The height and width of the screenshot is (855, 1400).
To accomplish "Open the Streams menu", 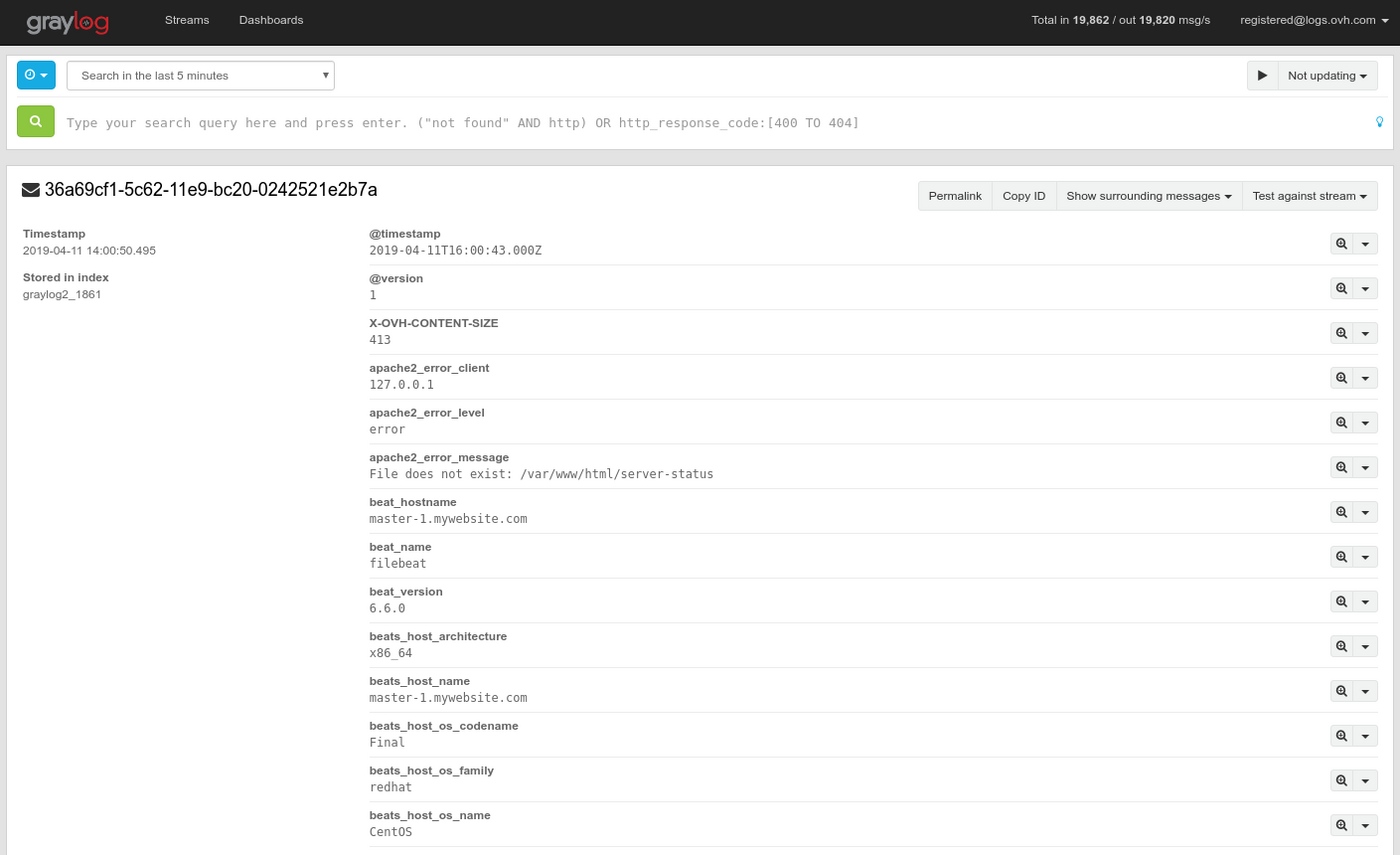I will coord(186,19).
